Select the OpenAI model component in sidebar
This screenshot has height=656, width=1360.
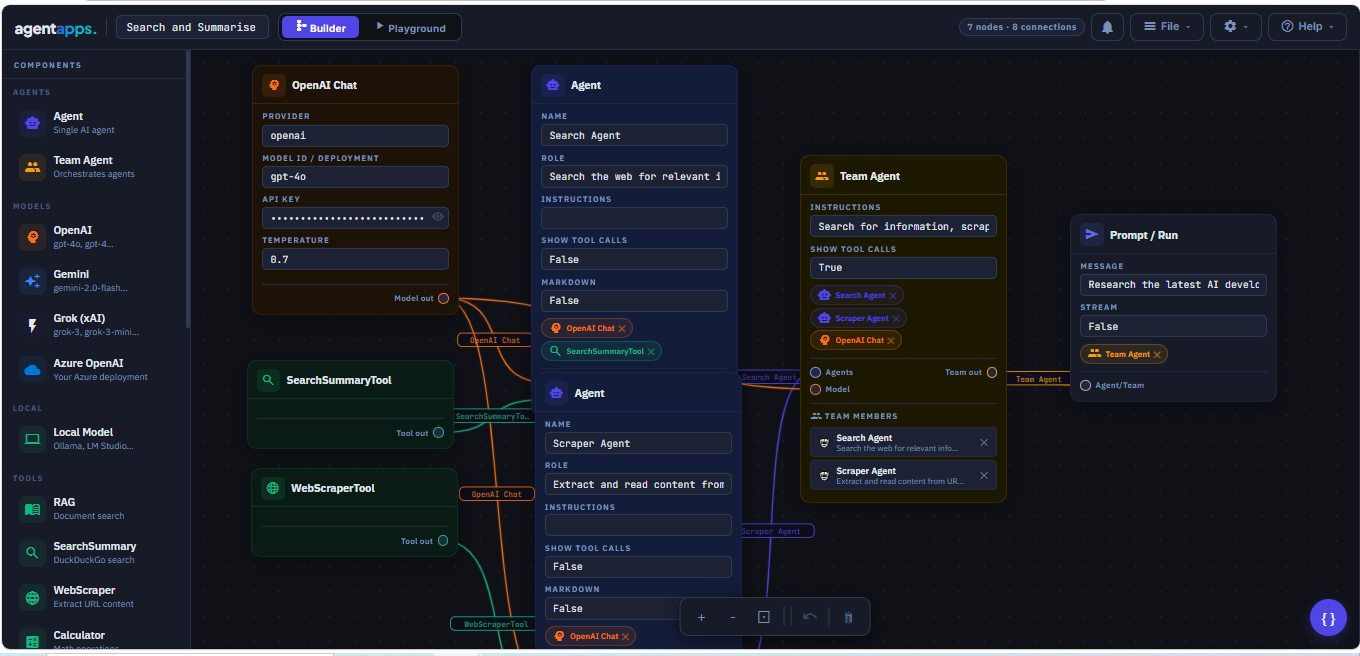94,237
